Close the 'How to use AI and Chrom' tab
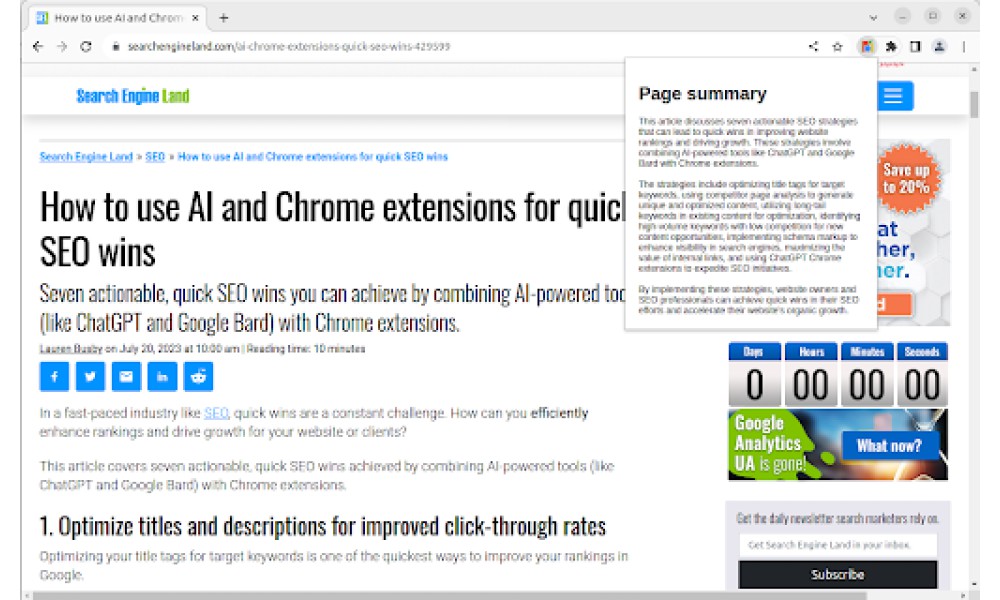Screen dimensions: 1000x600 point(195,18)
